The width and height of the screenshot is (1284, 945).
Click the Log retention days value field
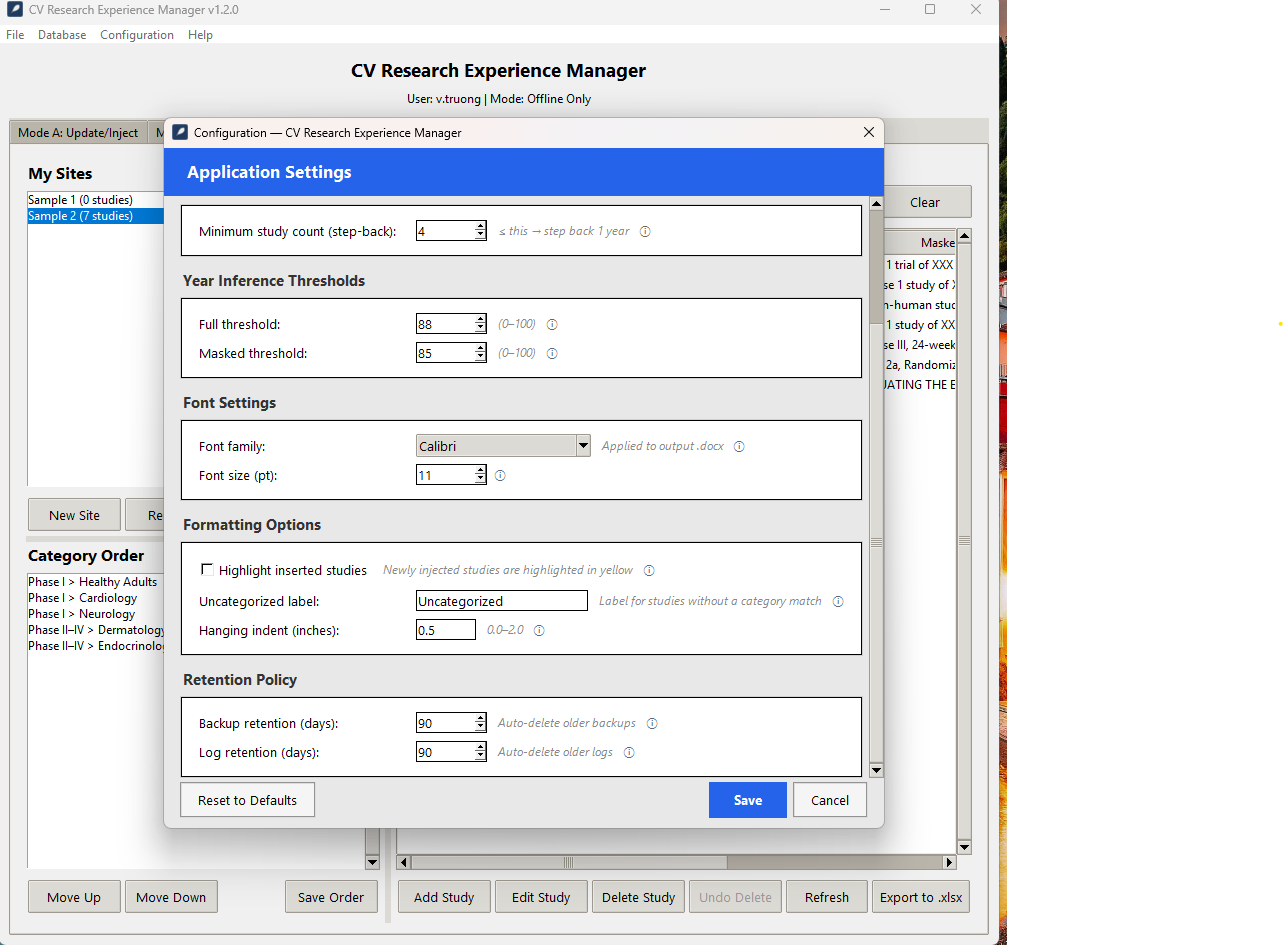(x=445, y=752)
